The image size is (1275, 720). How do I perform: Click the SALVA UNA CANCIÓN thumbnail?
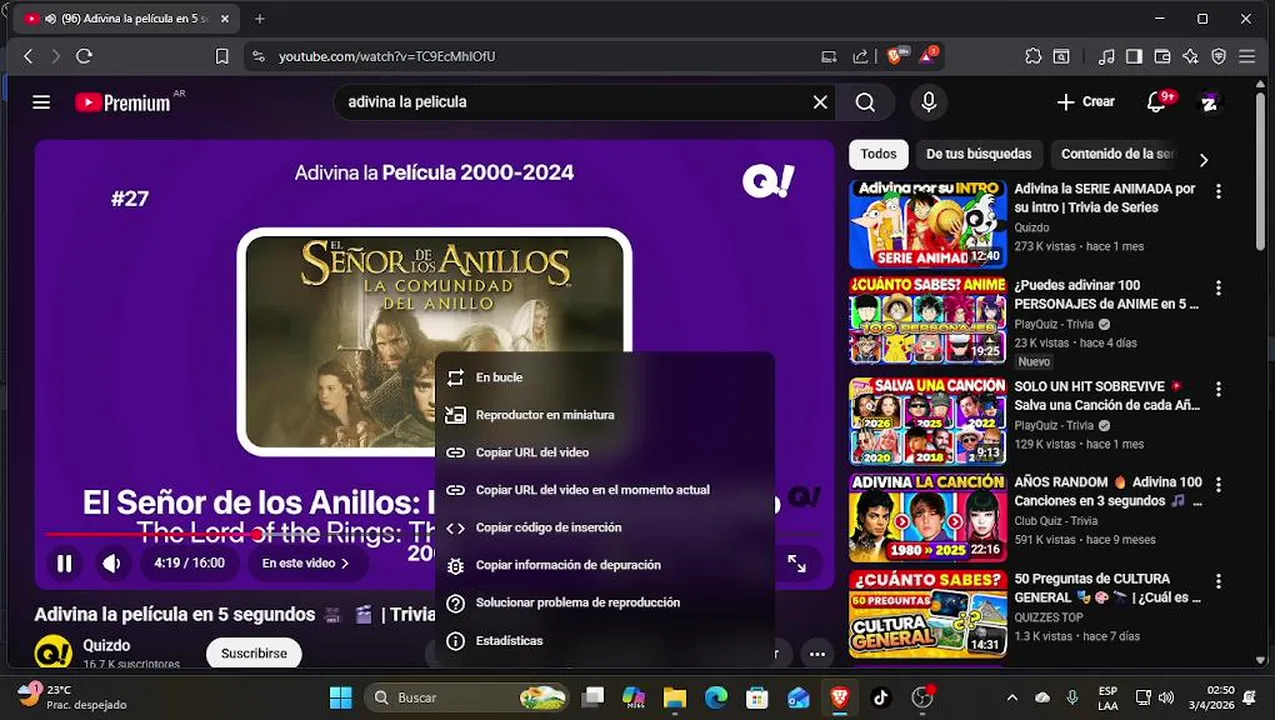click(928, 421)
